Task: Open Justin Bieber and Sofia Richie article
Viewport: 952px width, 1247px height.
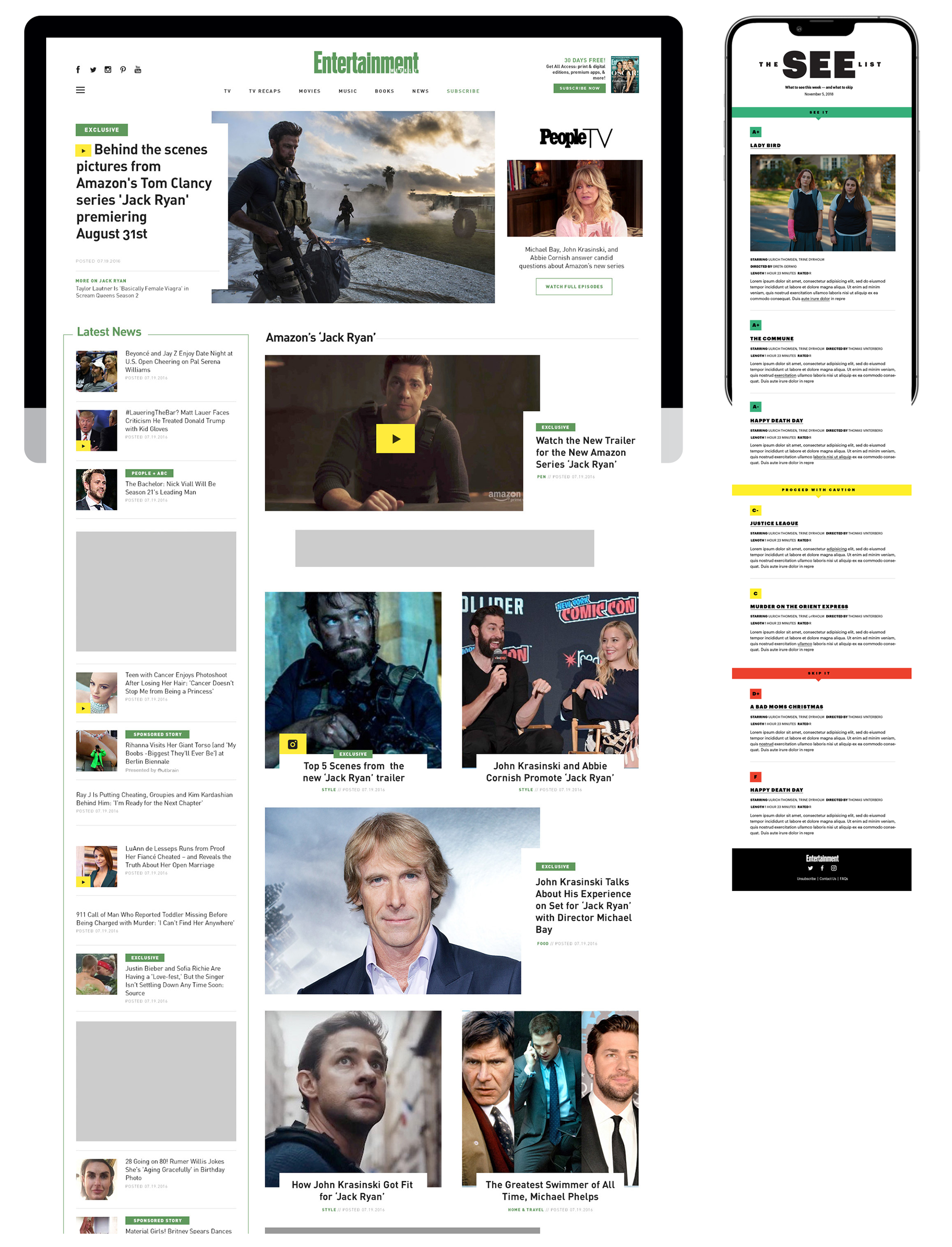Action: pyautogui.click(x=175, y=981)
